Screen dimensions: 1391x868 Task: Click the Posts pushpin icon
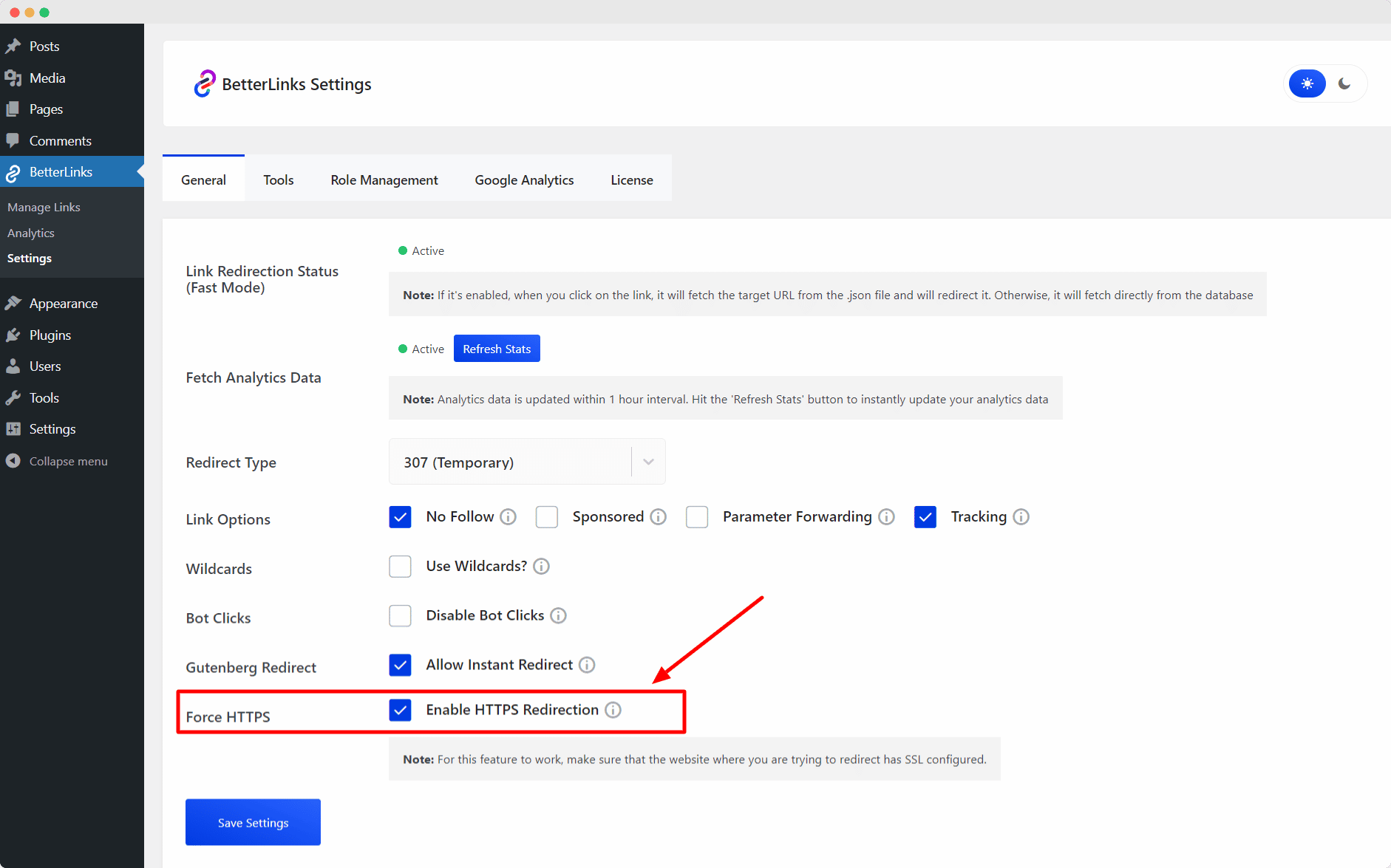click(13, 46)
